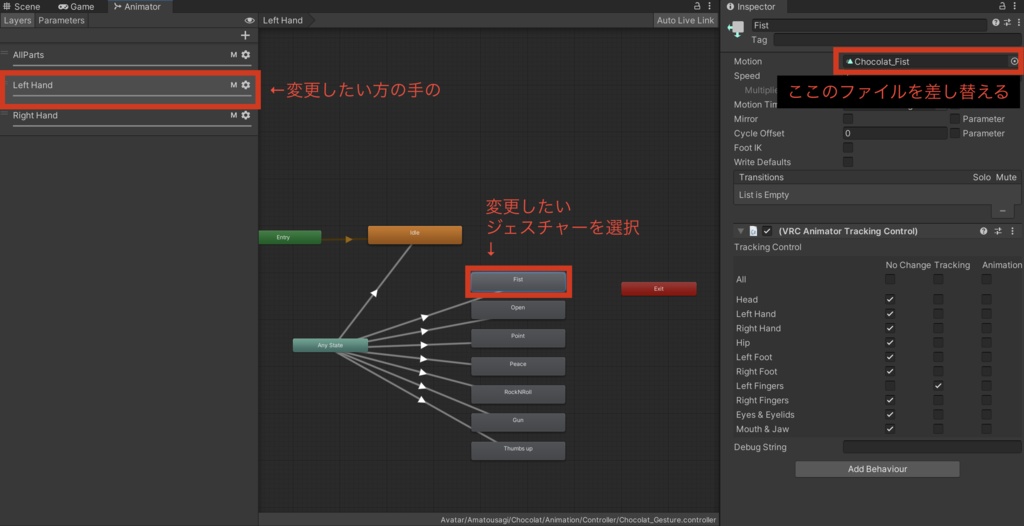Image resolution: width=1024 pixels, height=526 pixels.
Task: Open the gear settings for the Right Hand layer
Action: (x=246, y=115)
